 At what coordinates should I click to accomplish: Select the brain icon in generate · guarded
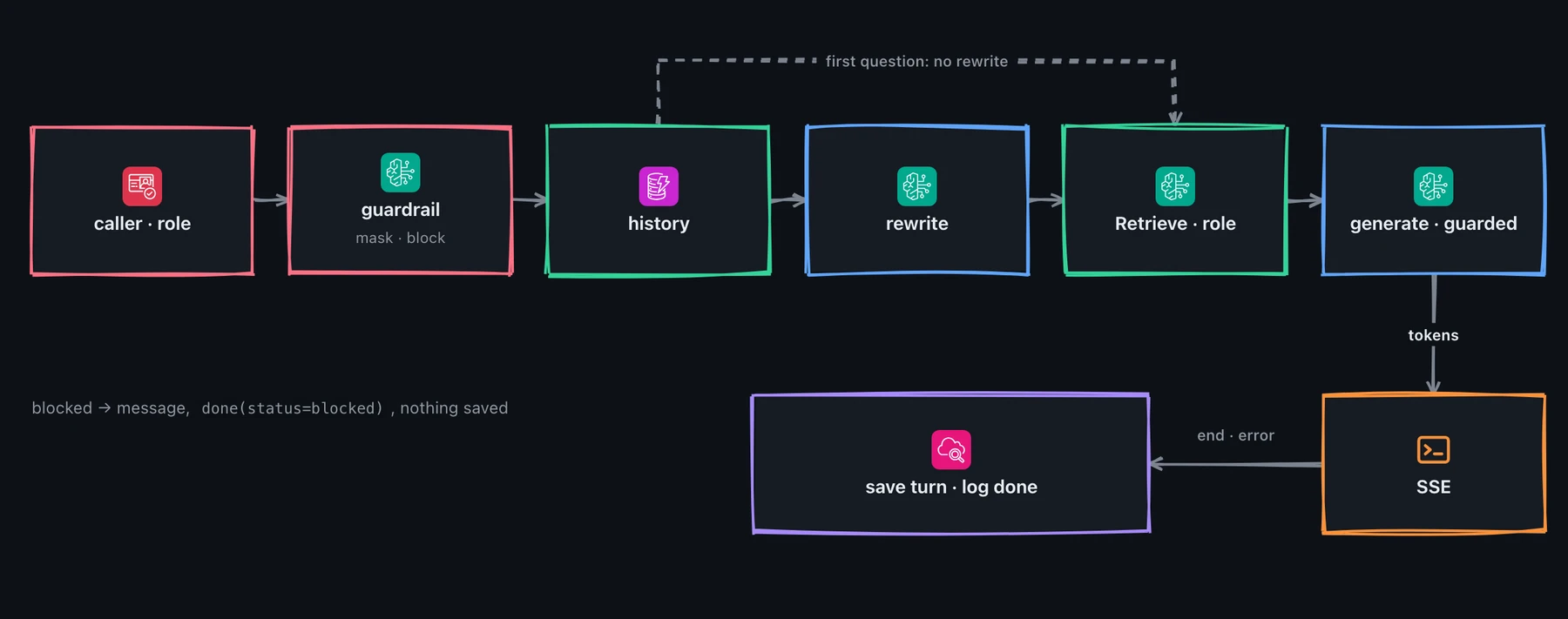click(x=1434, y=186)
